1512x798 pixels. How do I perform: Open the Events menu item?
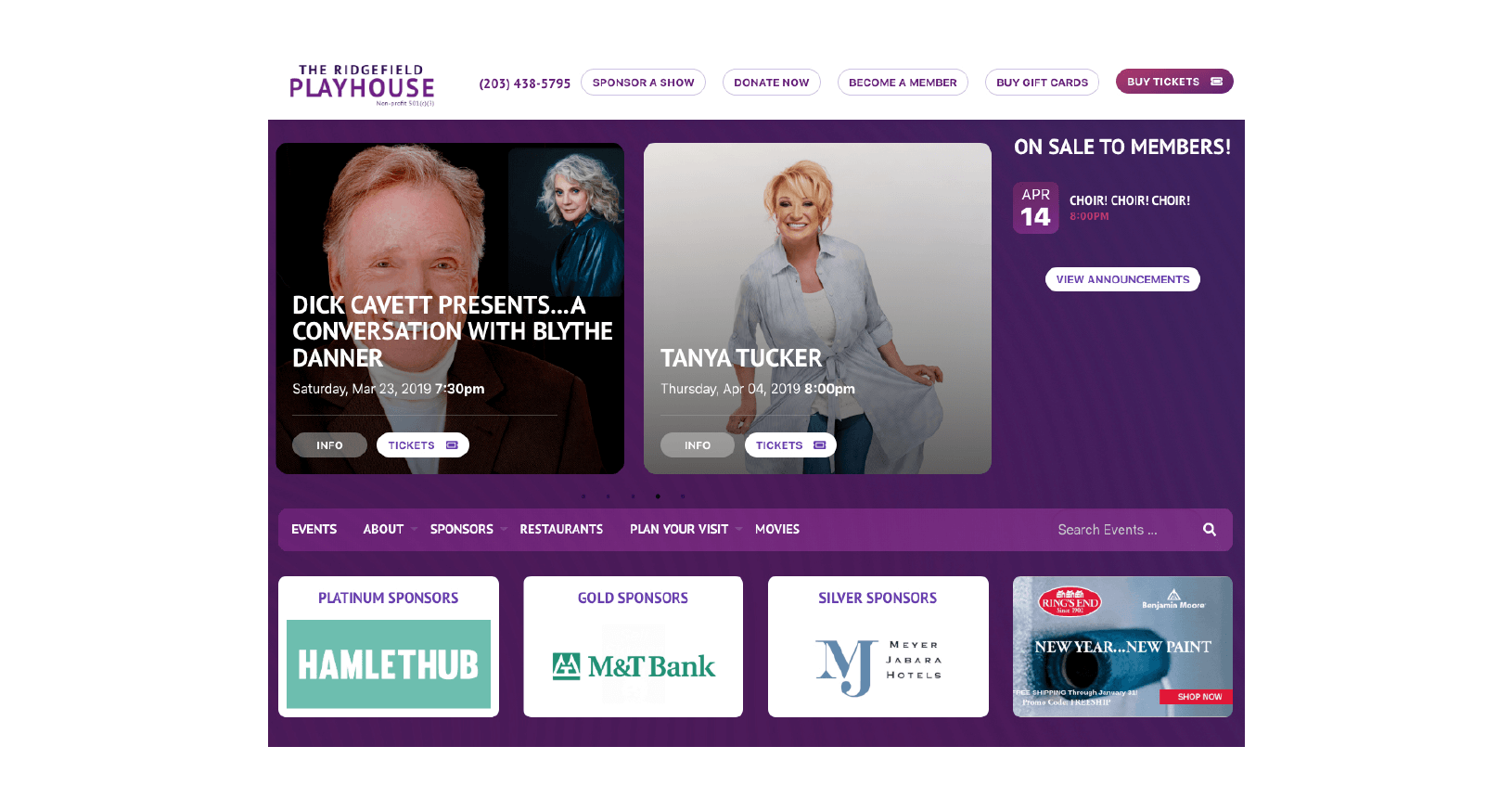[314, 530]
